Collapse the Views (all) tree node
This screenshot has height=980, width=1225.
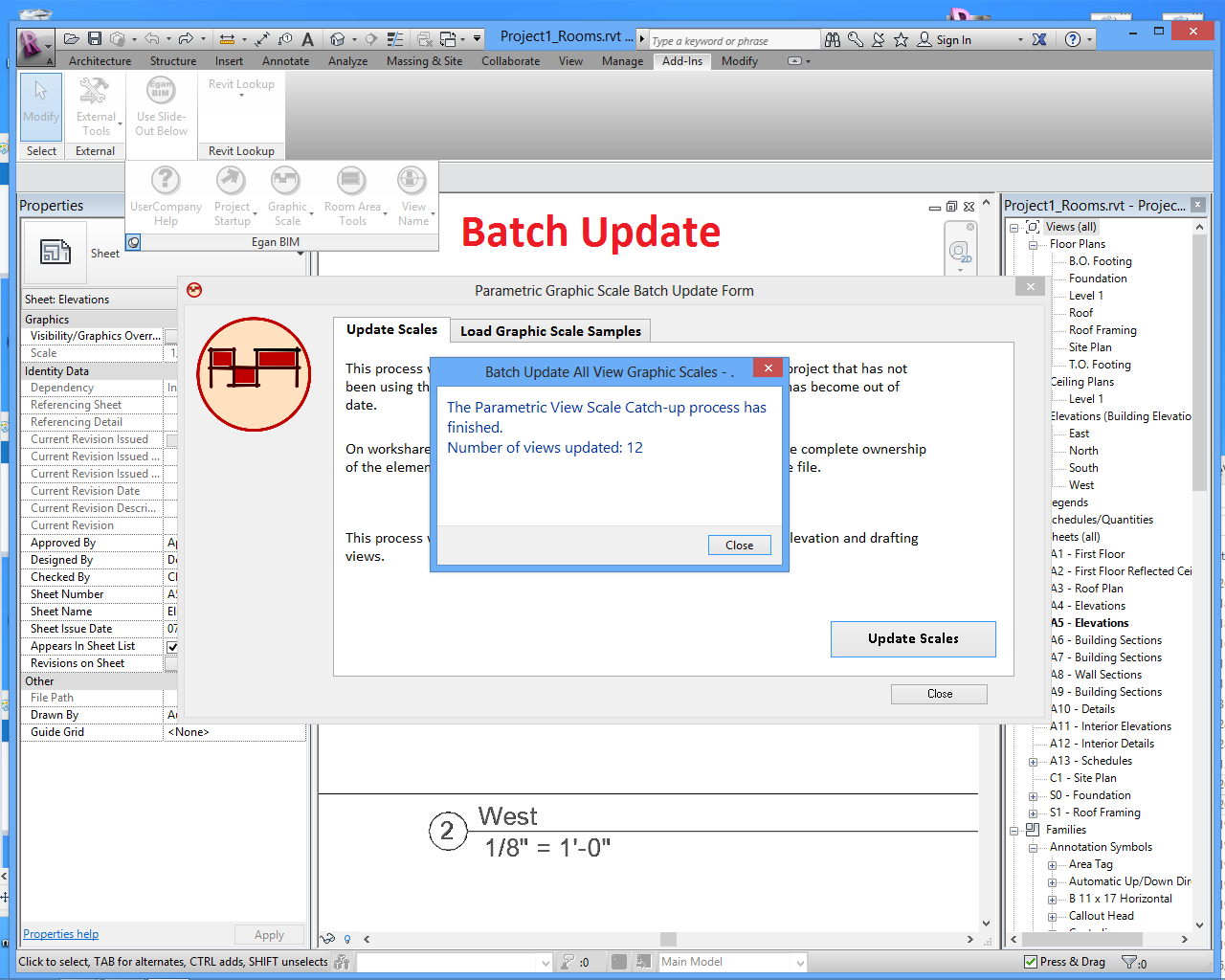(x=1013, y=228)
